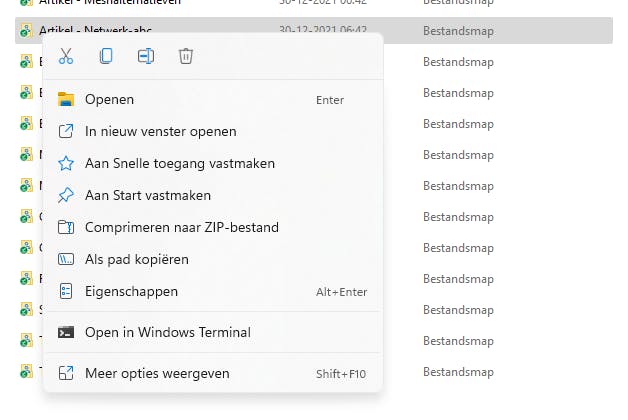Click the Delete trash can icon
This screenshot has height=420, width=628.
click(x=186, y=56)
